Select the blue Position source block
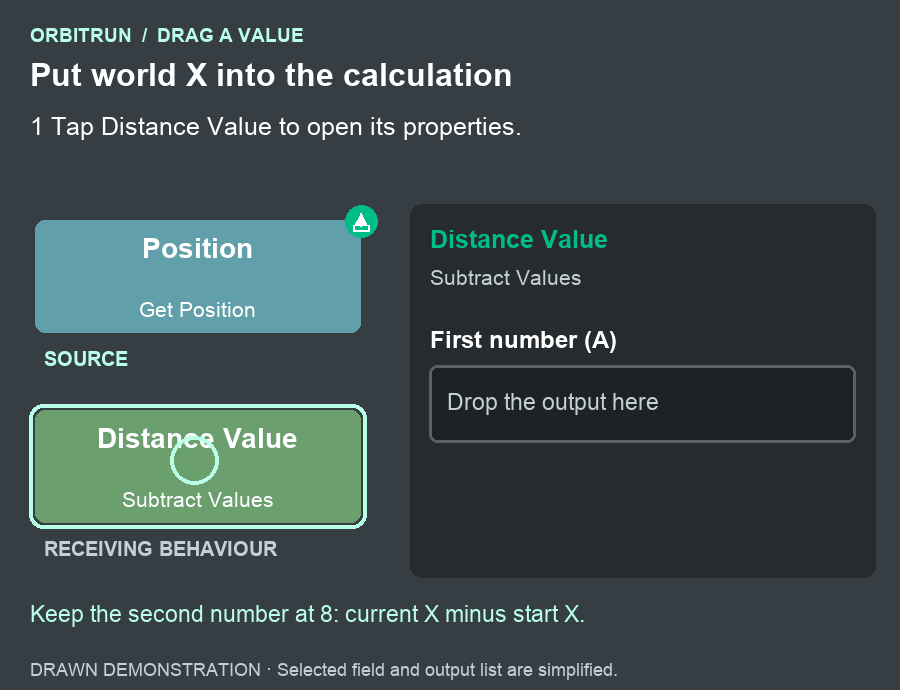Screen dimensions: 900x690 (198, 276)
